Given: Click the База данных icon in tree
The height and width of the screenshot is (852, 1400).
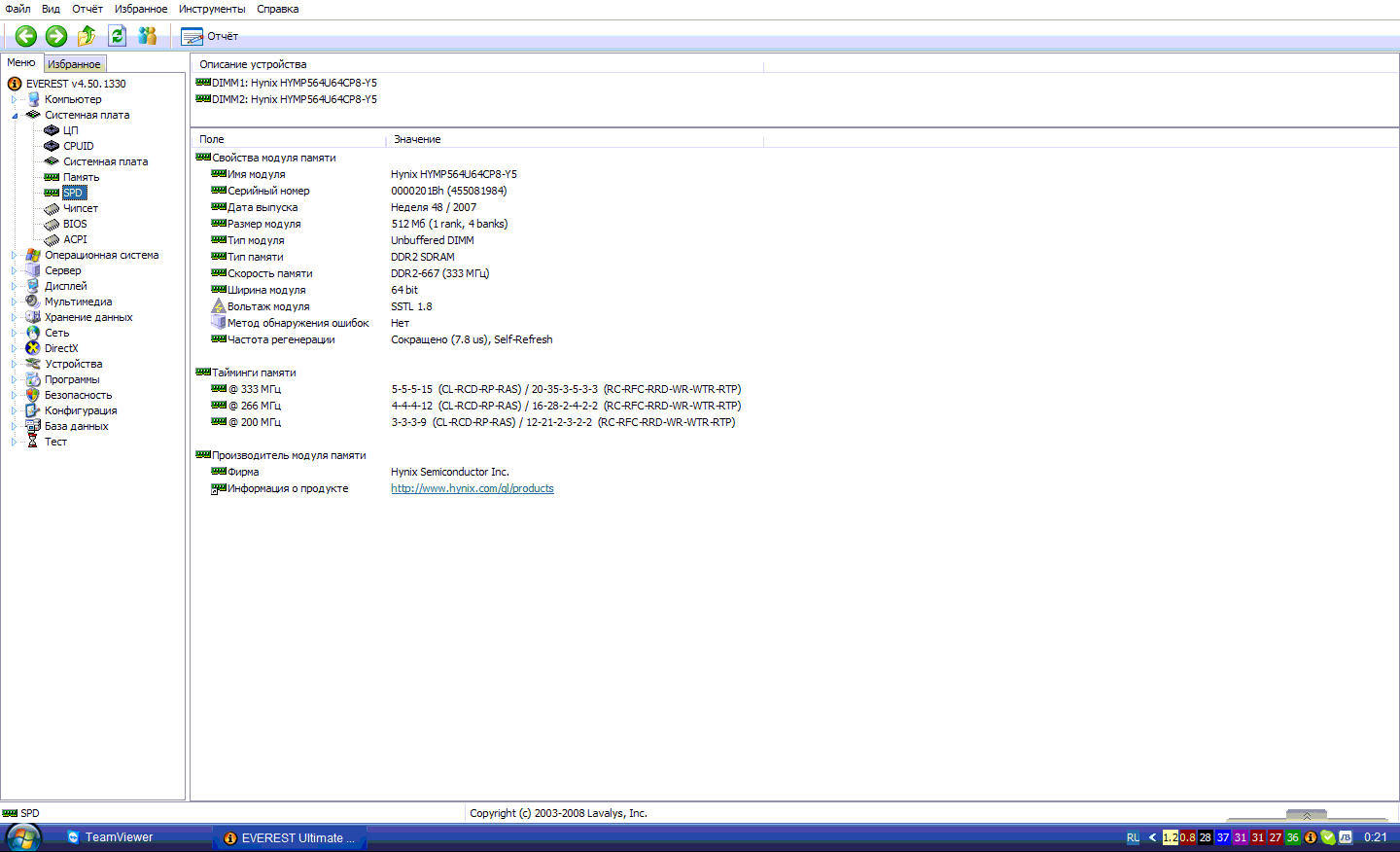Looking at the screenshot, I should pyautogui.click(x=33, y=426).
